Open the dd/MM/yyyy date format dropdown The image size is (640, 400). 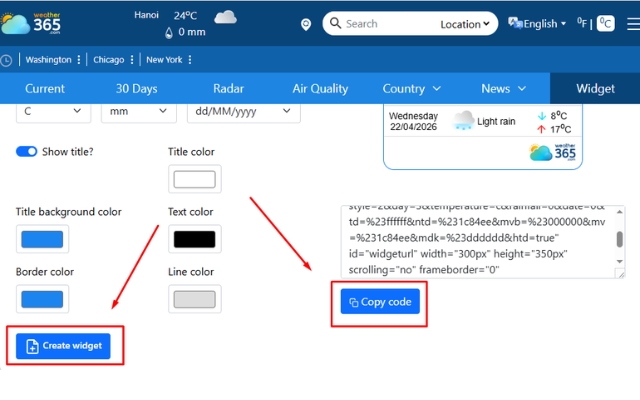[x=244, y=112]
